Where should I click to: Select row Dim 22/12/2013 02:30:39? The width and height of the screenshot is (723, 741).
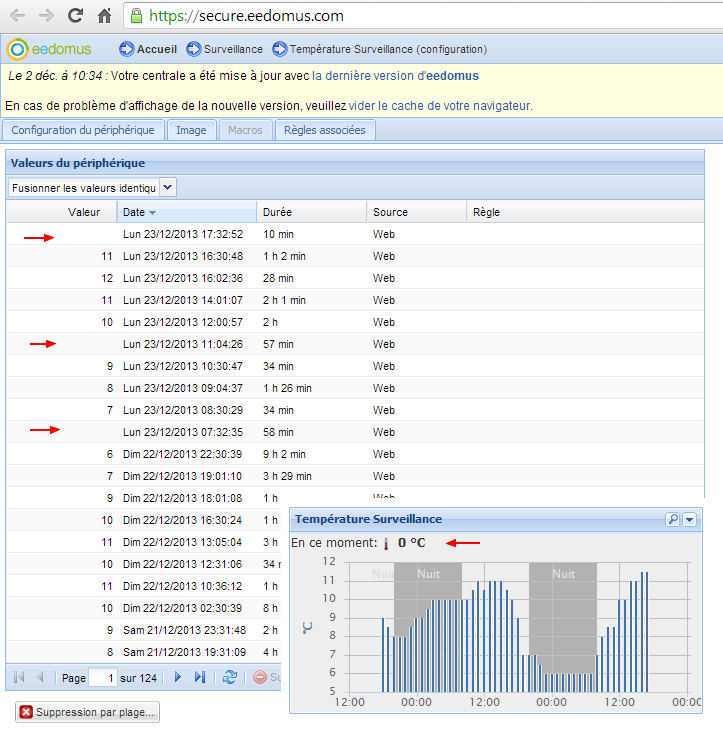point(144,608)
